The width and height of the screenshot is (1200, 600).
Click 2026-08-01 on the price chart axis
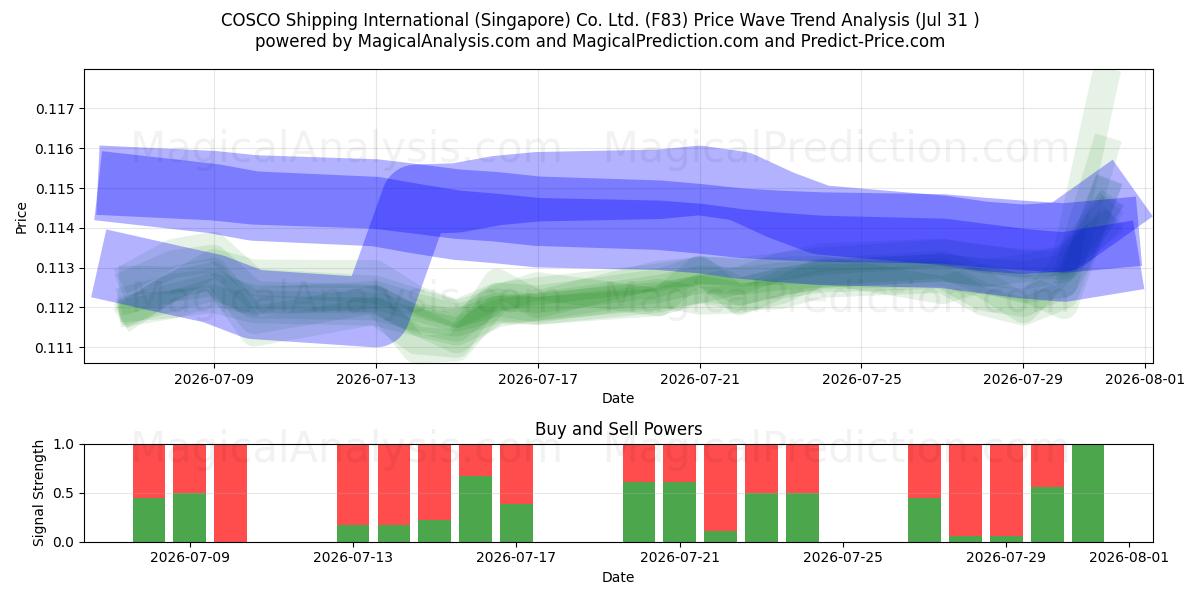1145,380
